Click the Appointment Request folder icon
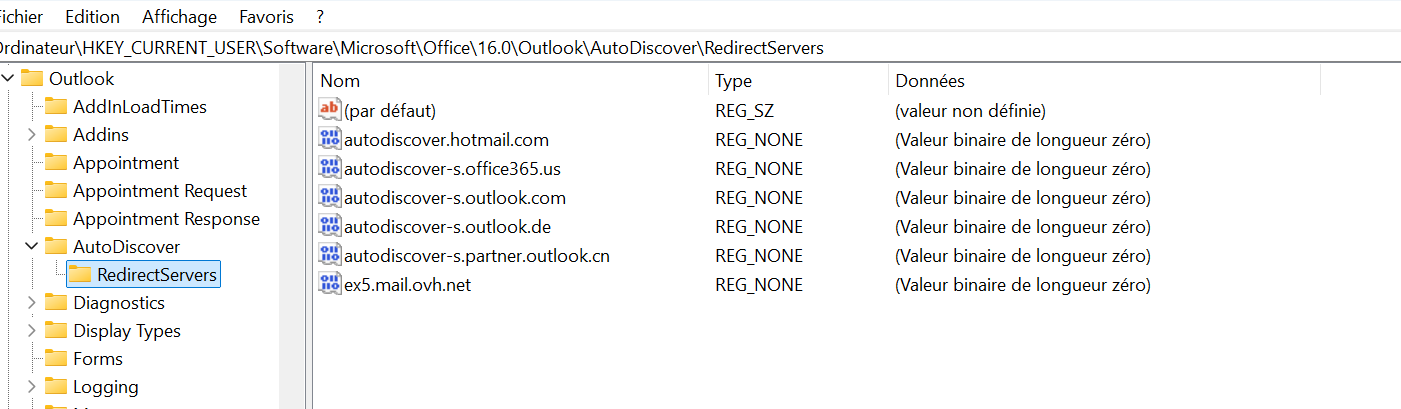 click(x=57, y=190)
